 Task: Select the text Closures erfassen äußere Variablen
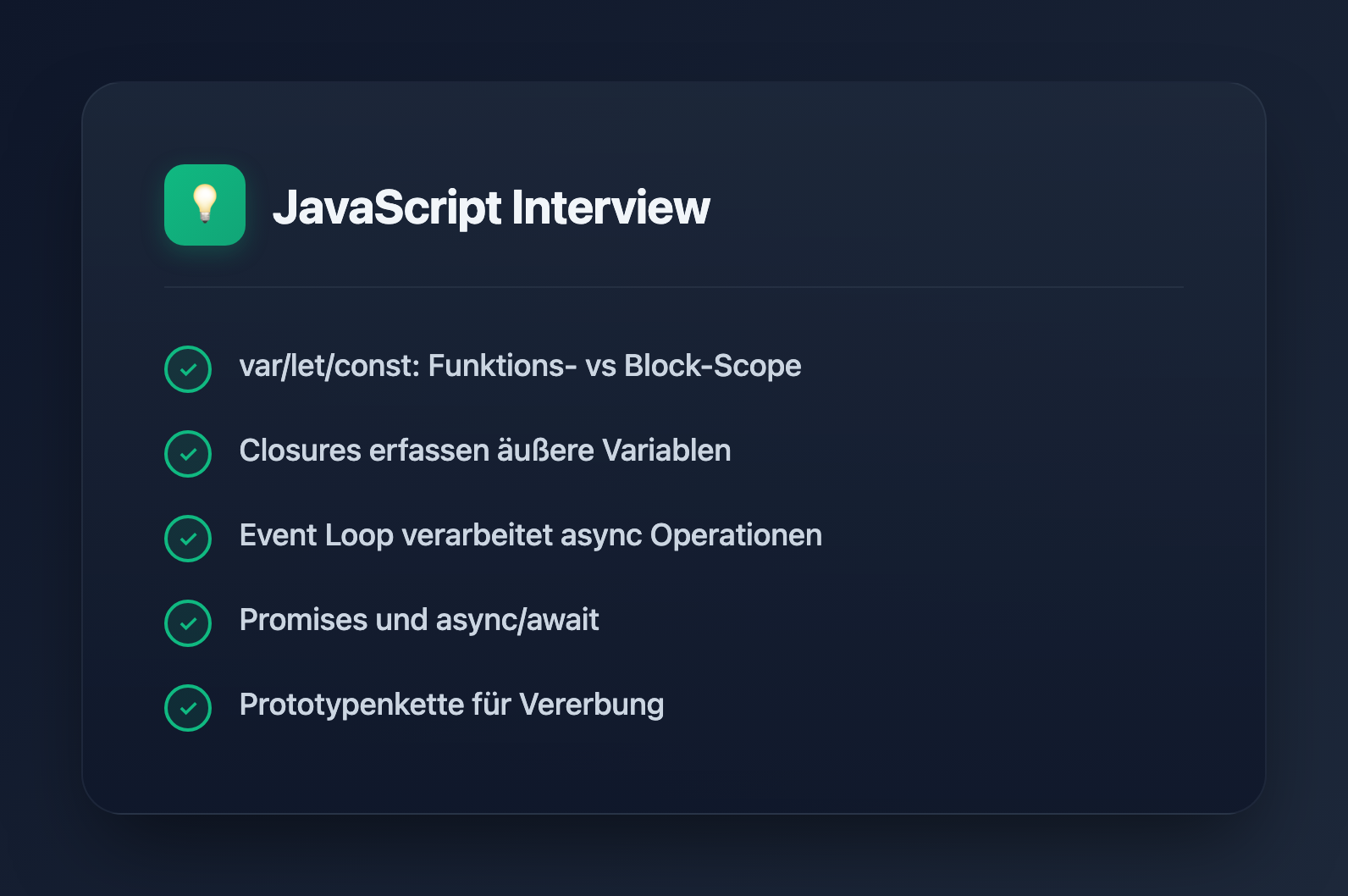pos(485,451)
